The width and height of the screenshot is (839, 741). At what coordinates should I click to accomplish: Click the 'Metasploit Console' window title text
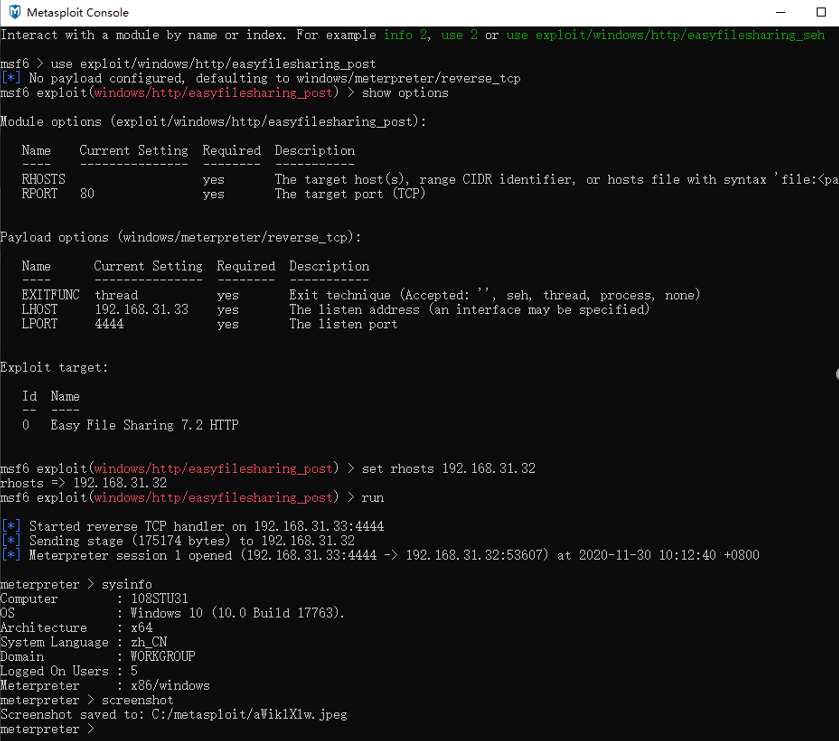pos(78,12)
